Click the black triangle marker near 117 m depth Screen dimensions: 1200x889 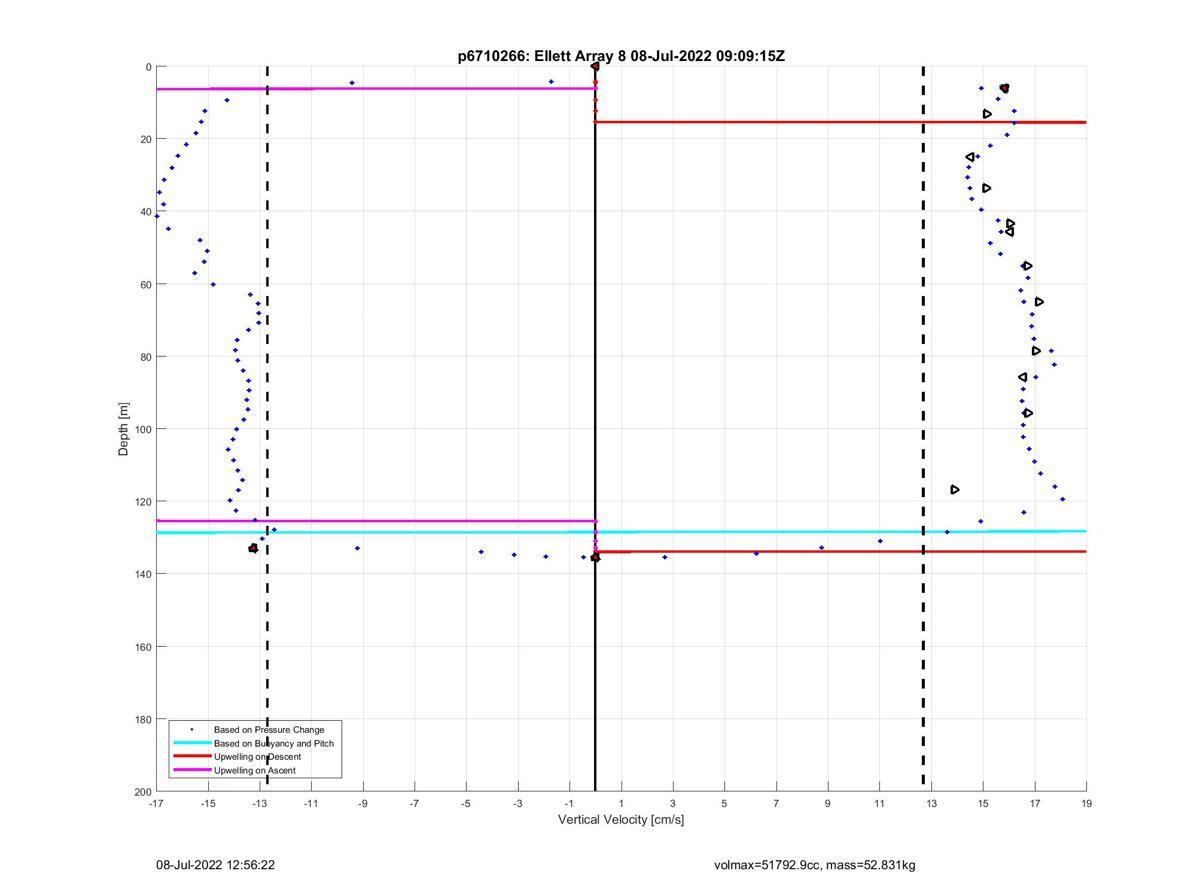click(955, 489)
